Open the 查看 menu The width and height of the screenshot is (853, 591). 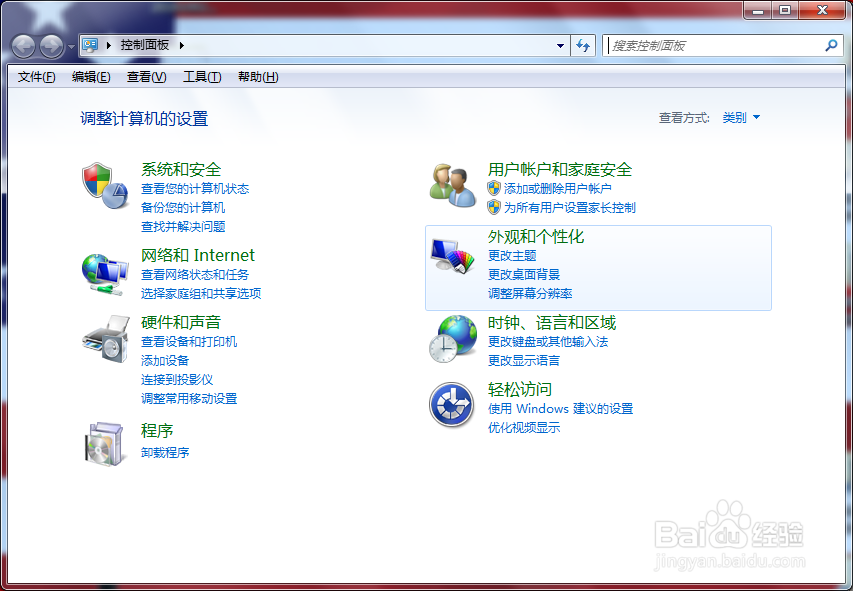(x=145, y=76)
